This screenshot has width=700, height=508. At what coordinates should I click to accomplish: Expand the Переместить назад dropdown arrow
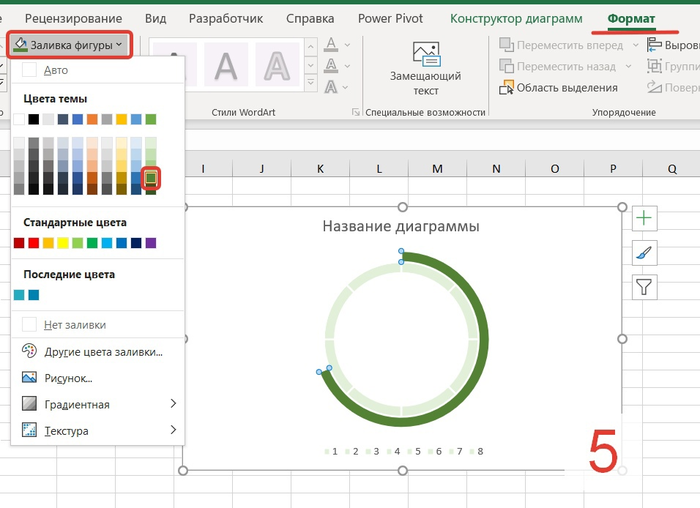[x=628, y=67]
